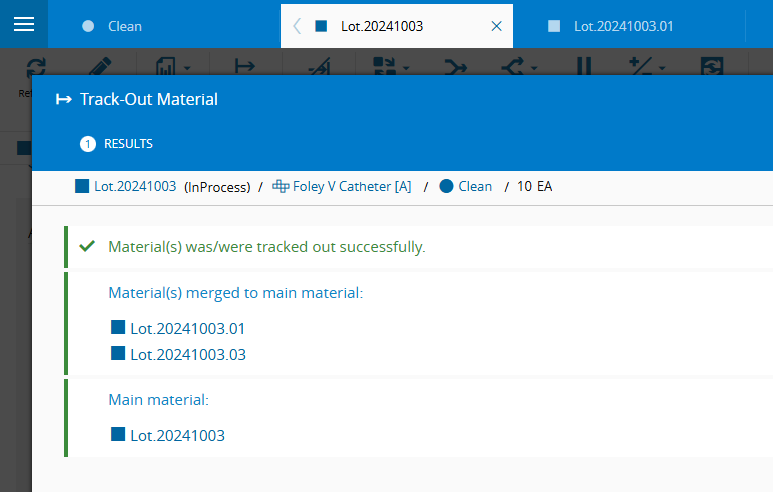Click the 'Track-Out Material' dialog title
The image size is (773, 492).
coord(149,100)
